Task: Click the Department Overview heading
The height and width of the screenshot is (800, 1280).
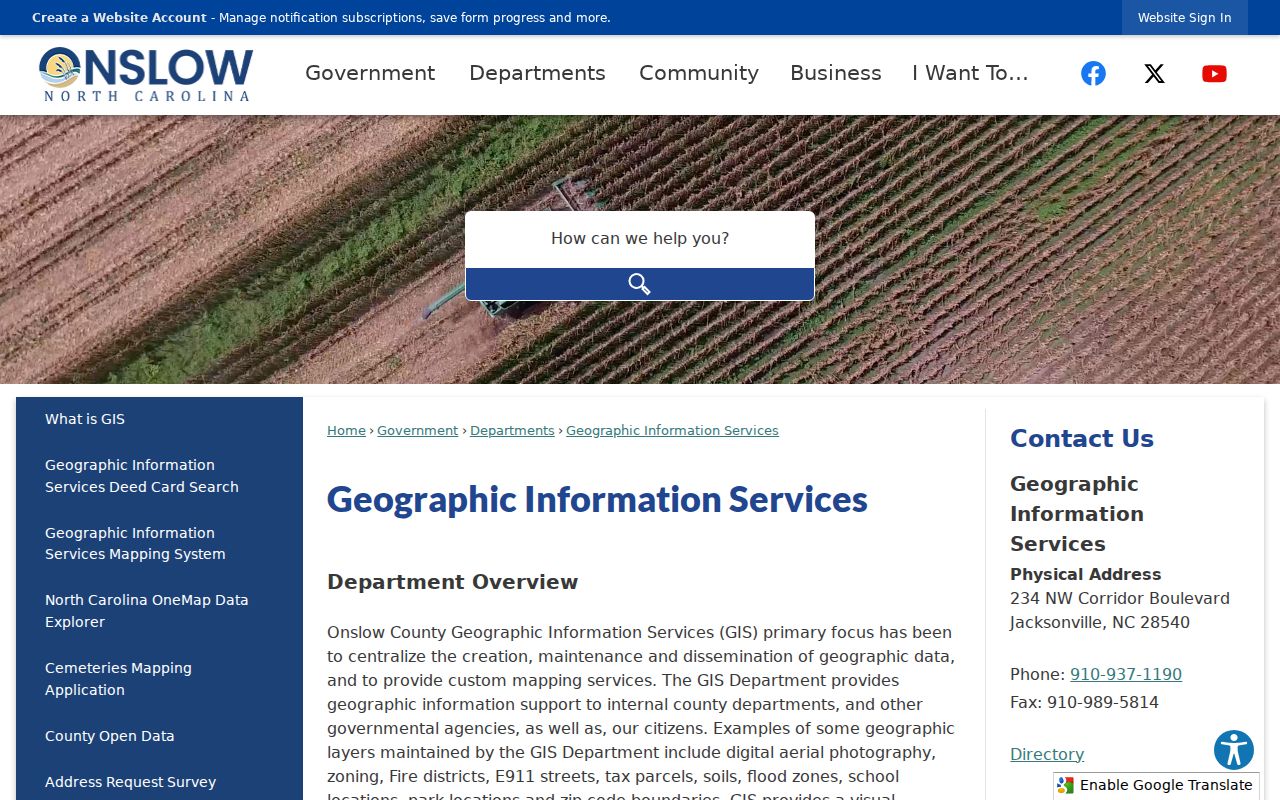Action: 453,582
